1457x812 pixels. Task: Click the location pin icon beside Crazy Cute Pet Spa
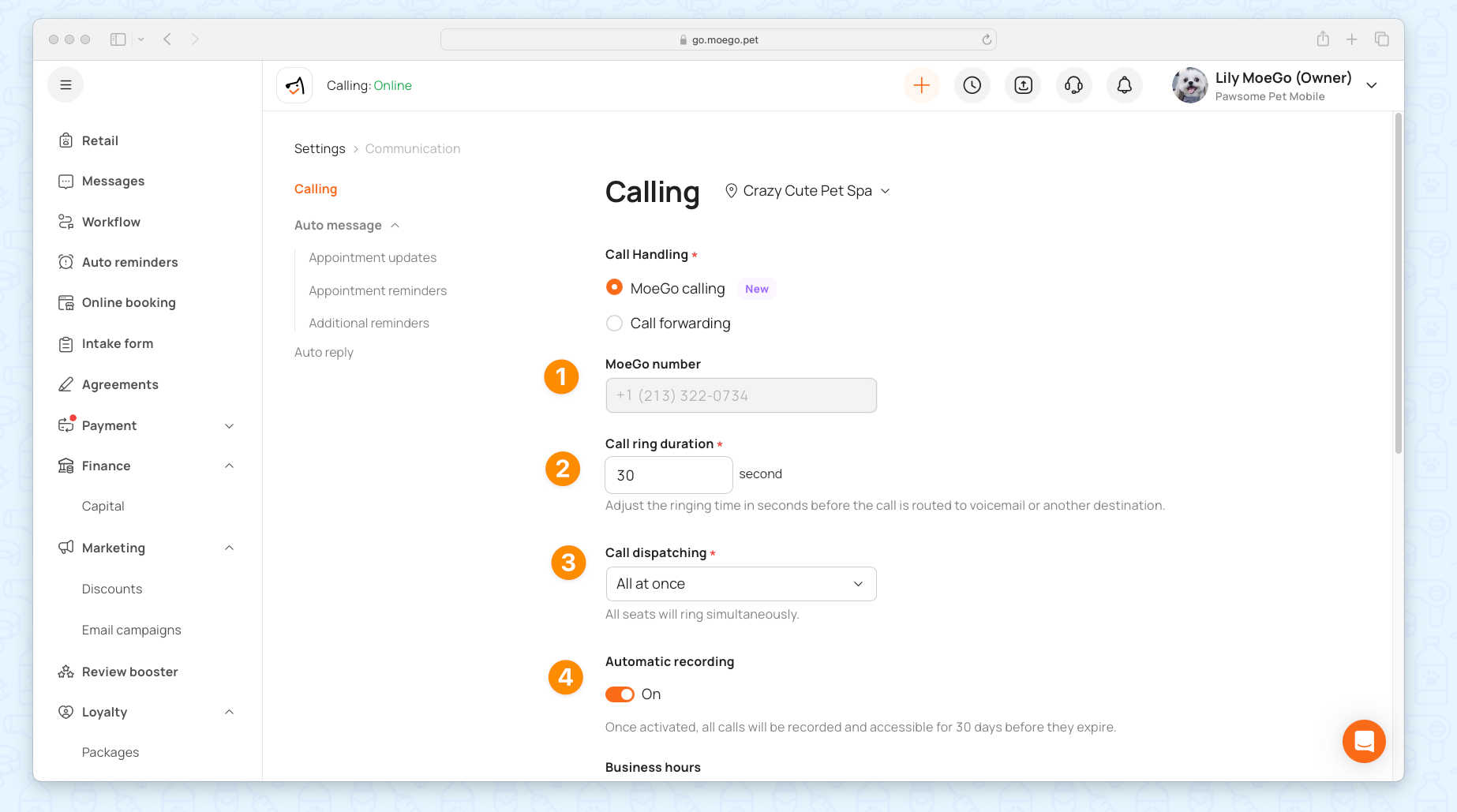click(732, 191)
